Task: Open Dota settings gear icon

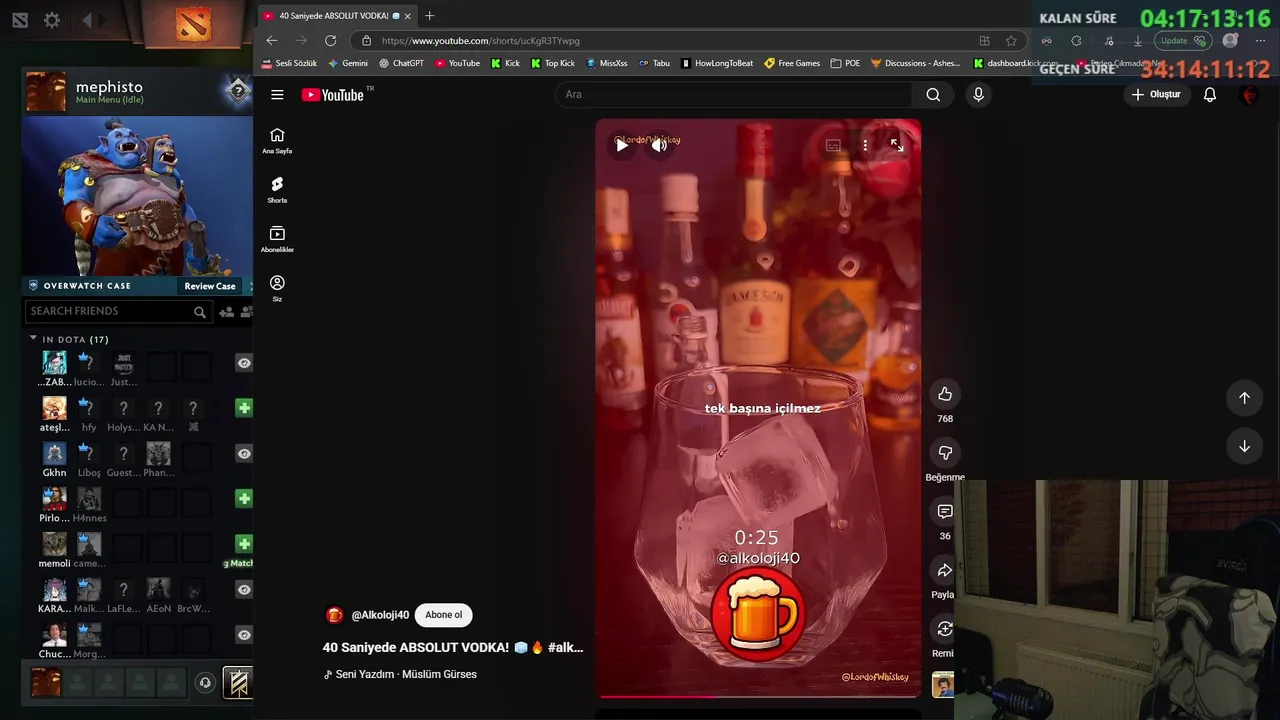Action: tap(52, 20)
